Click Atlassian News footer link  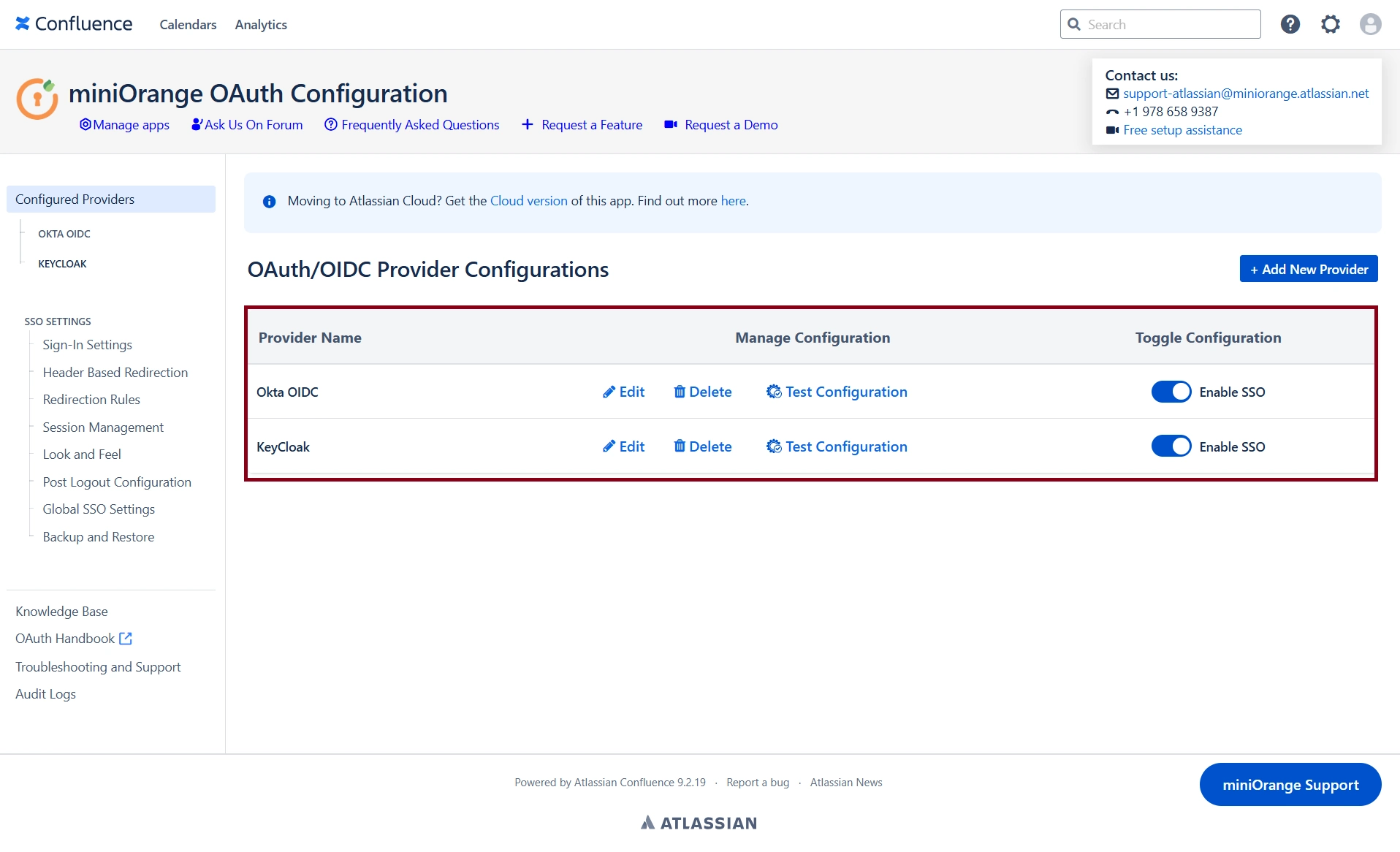[x=846, y=783]
